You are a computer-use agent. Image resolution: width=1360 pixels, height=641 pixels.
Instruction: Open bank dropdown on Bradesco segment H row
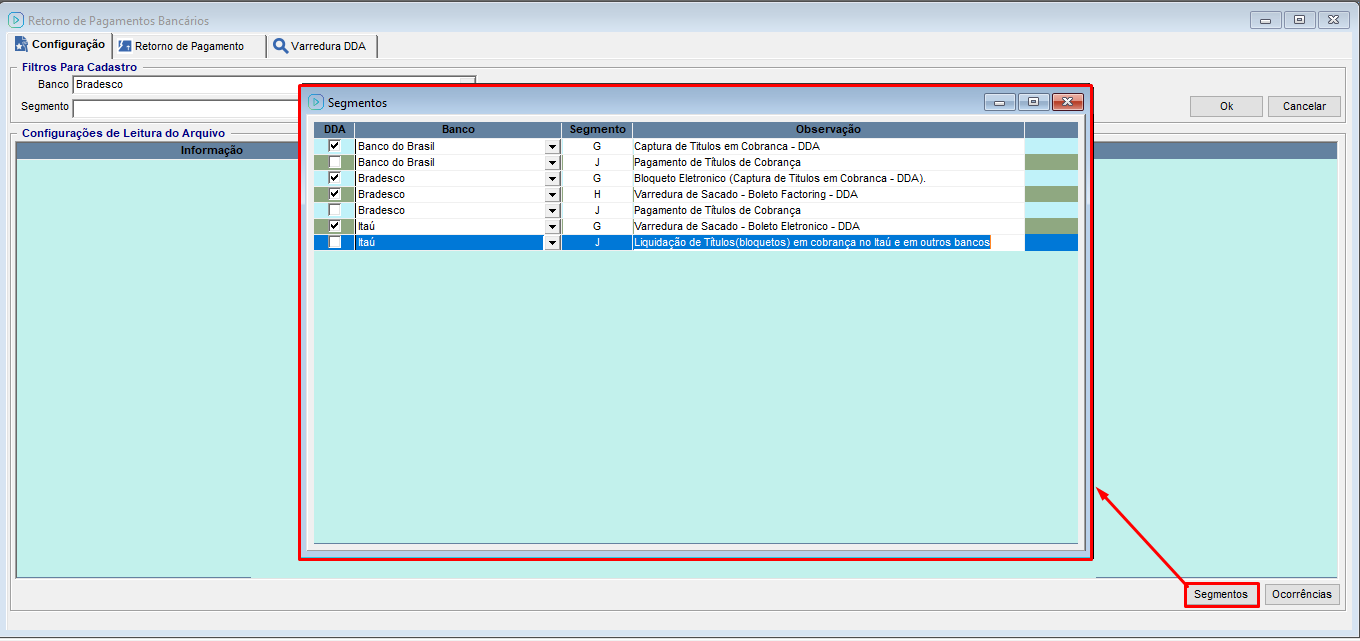tap(552, 194)
